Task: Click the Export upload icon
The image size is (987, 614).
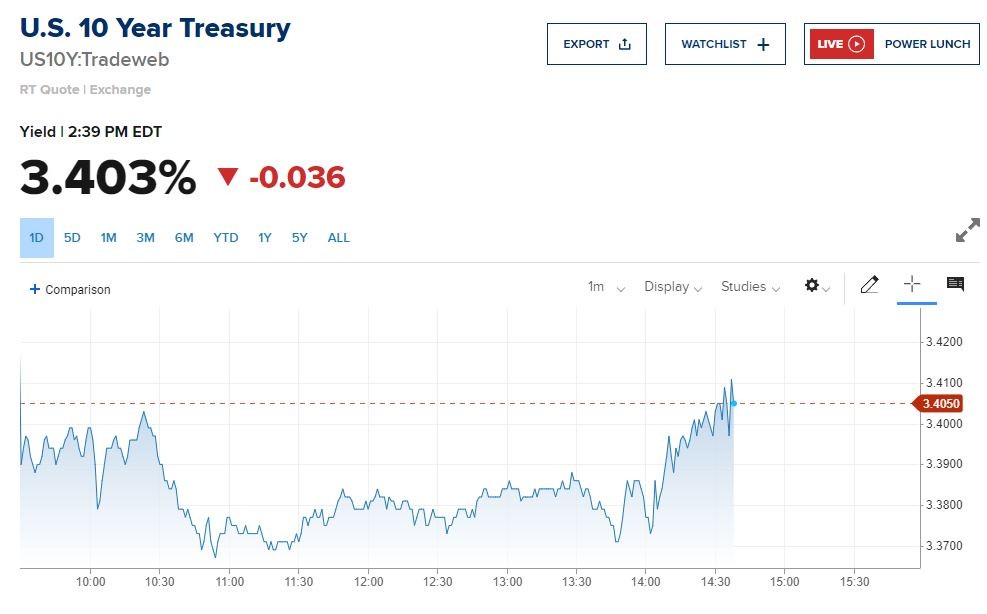Action: [625, 44]
